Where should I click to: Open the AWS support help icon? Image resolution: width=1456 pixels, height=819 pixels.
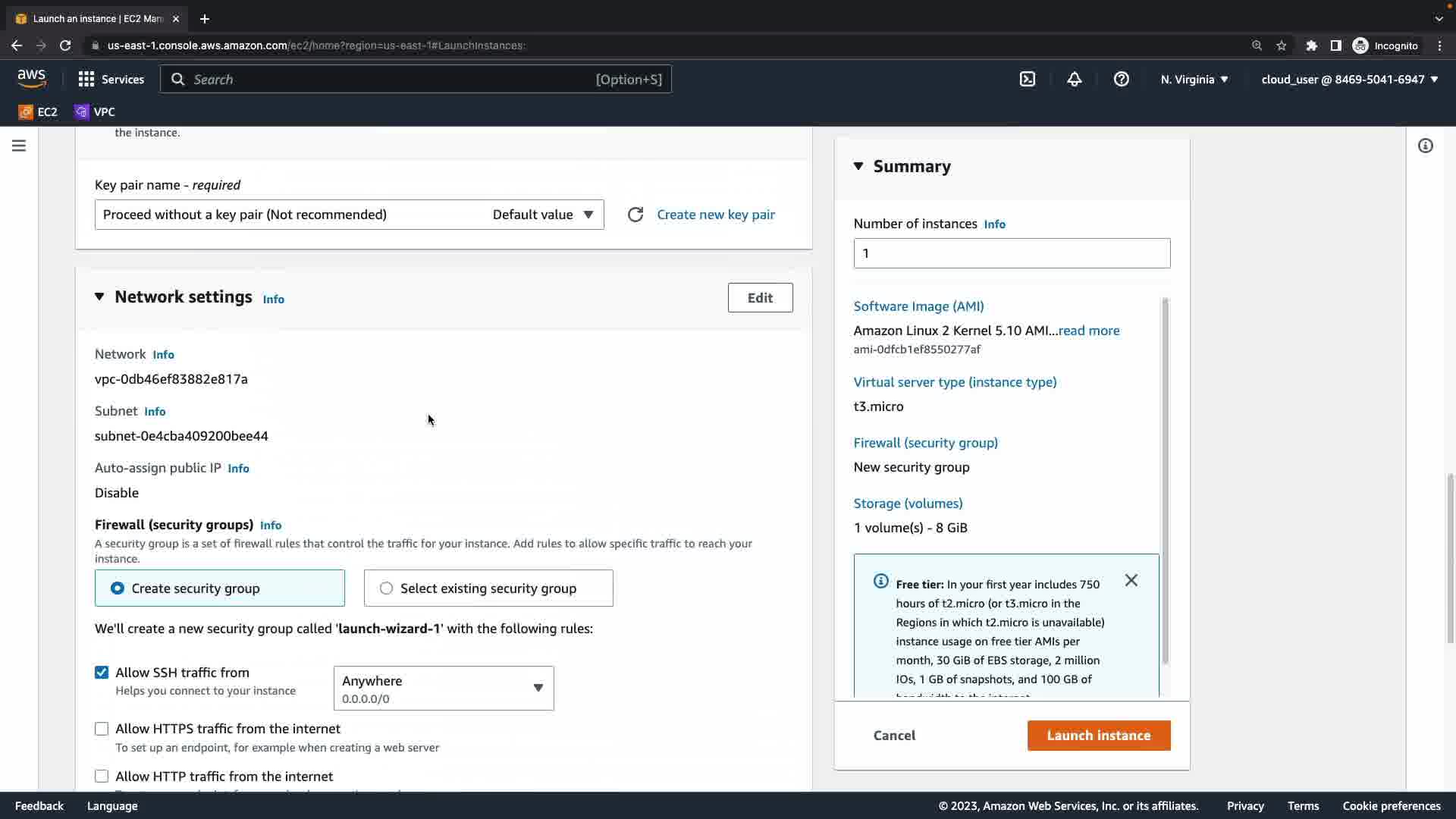1122,79
